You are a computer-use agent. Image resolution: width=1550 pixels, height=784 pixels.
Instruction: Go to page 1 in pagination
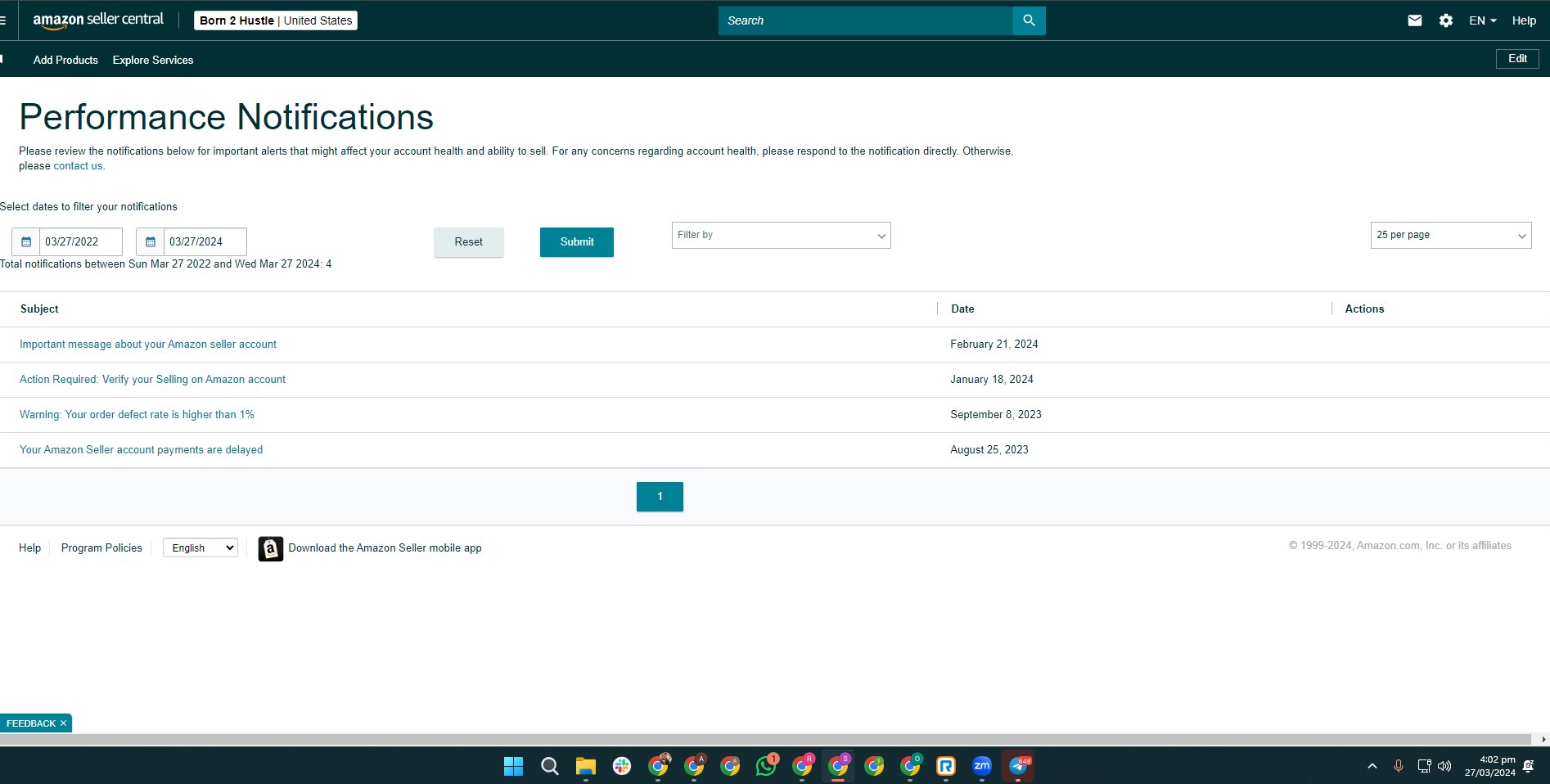coord(660,497)
